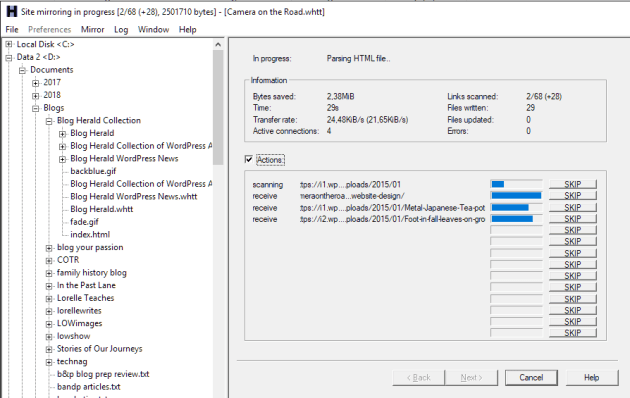Click the Foot-in-fall-leaves progress bar
This screenshot has width=630, height=398.
click(516, 219)
